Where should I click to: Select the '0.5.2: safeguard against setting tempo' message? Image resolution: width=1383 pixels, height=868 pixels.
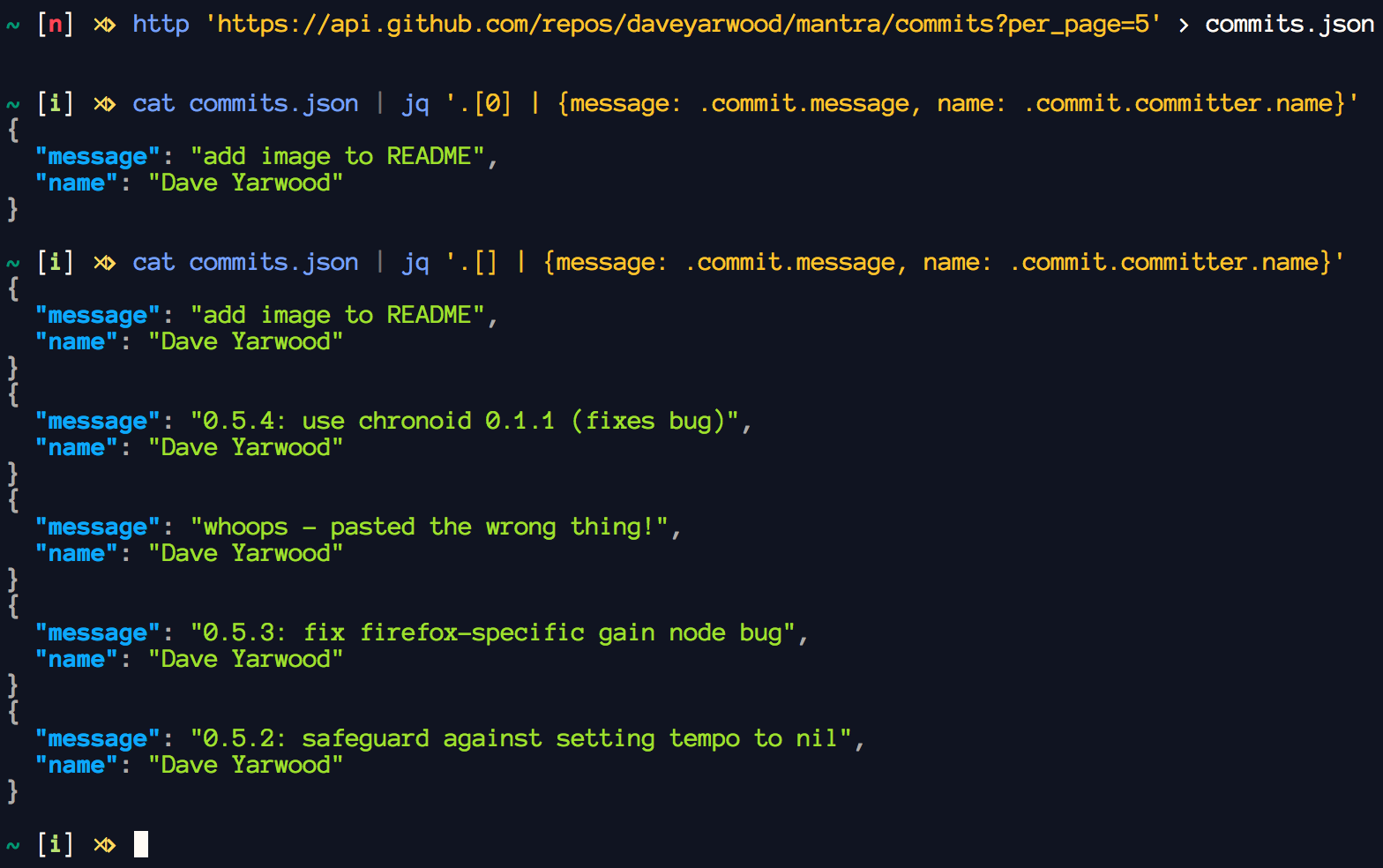click(x=521, y=738)
